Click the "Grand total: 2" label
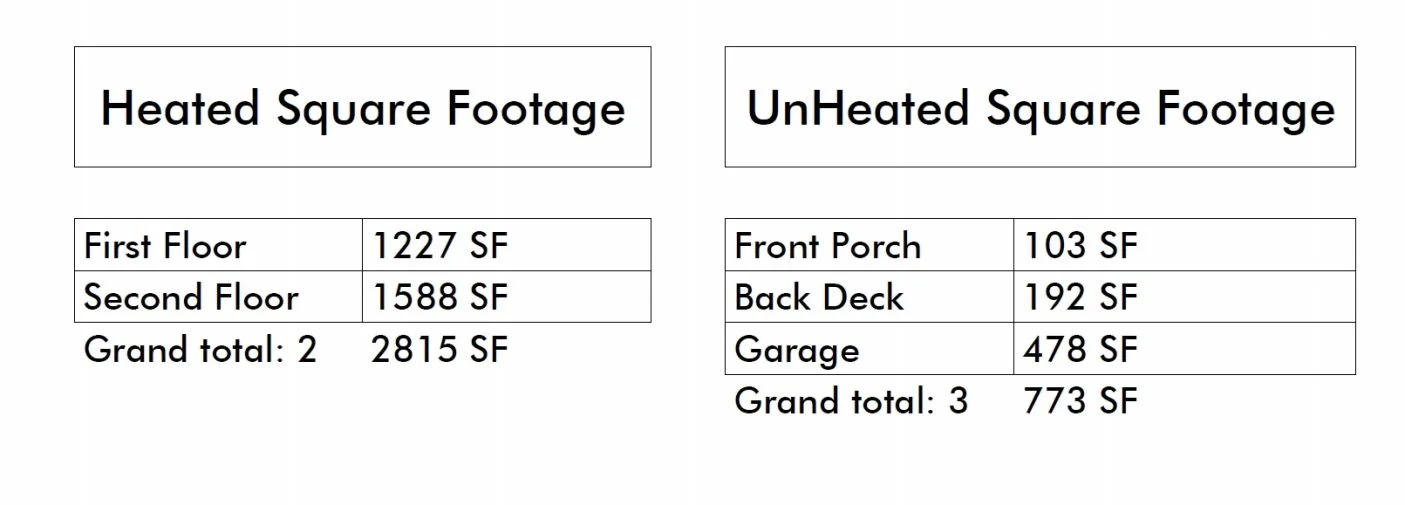1405x505 pixels. [x=200, y=350]
